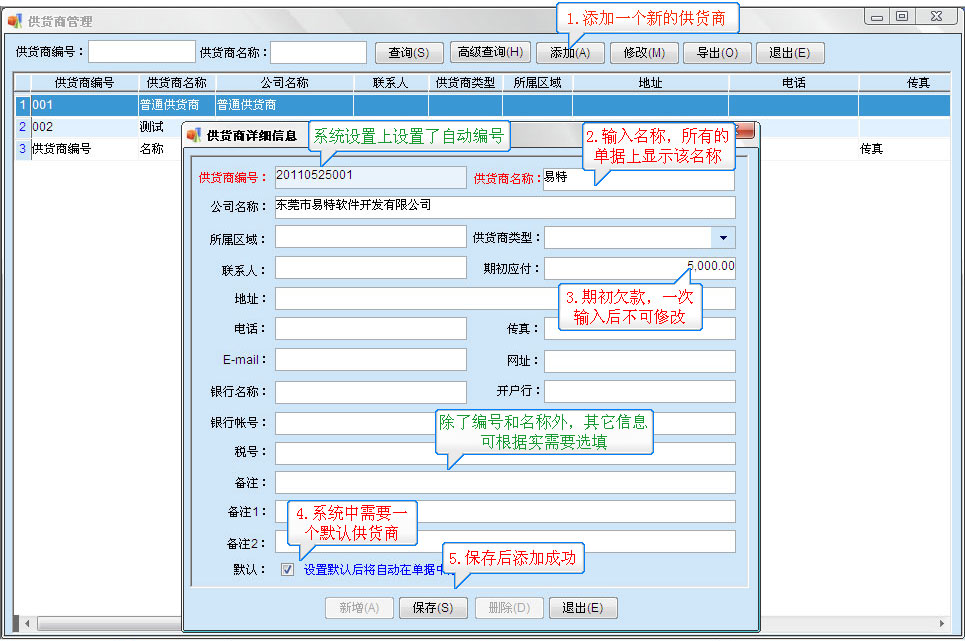Click 退出(E) in the main toolbar
This screenshot has width=965, height=641.
click(790, 53)
